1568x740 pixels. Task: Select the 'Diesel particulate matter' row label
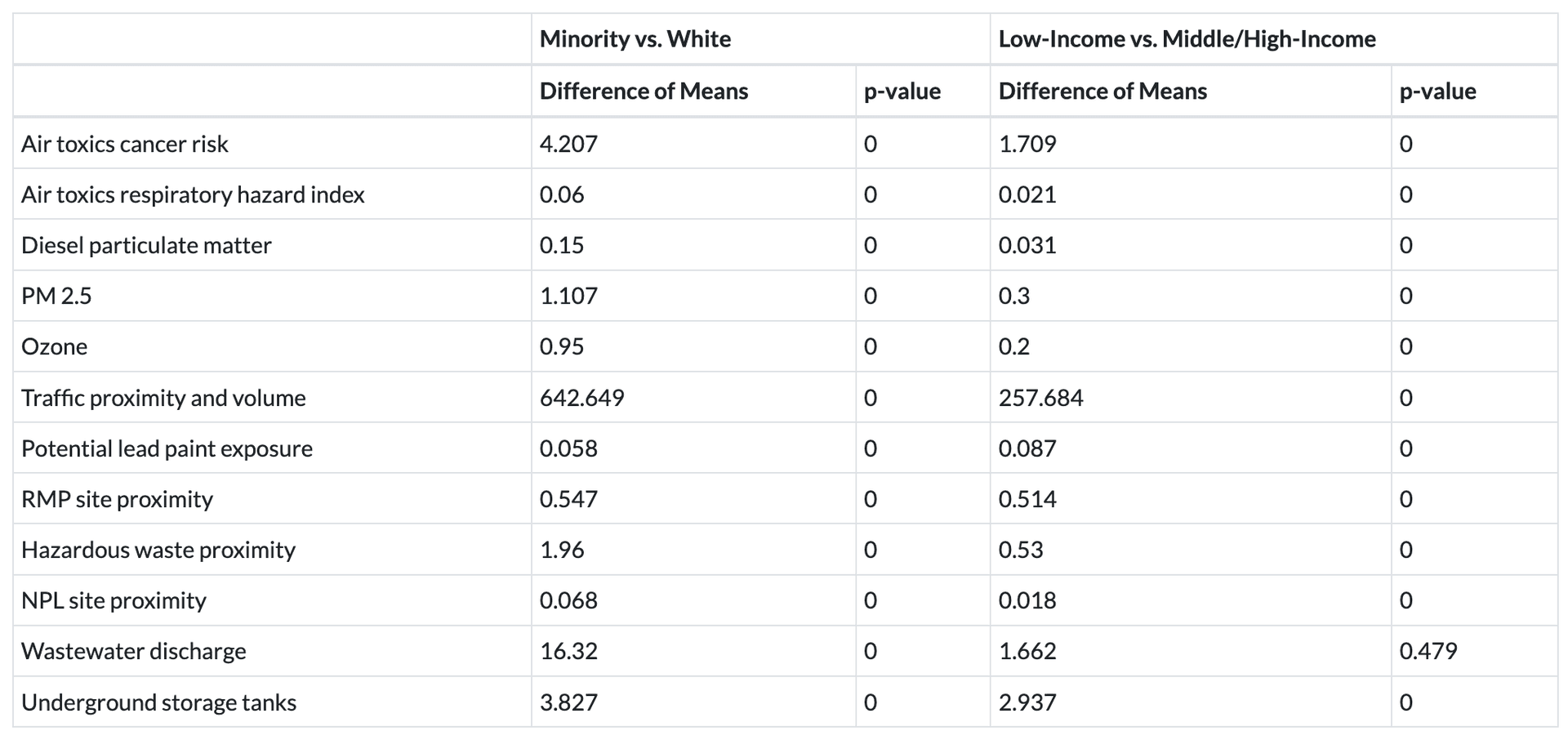[146, 245]
